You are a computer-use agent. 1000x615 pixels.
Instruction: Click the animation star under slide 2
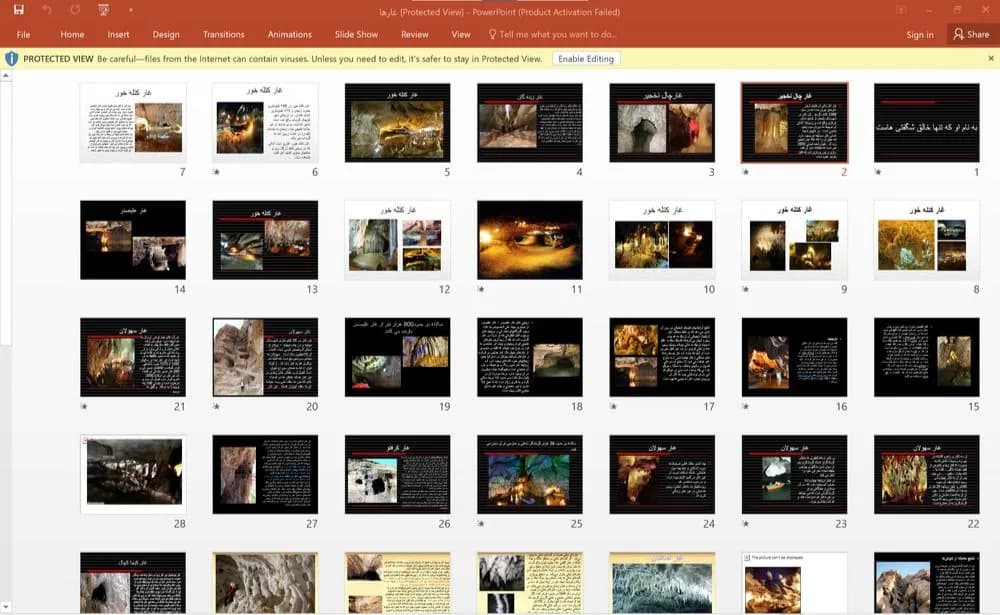pos(746,172)
